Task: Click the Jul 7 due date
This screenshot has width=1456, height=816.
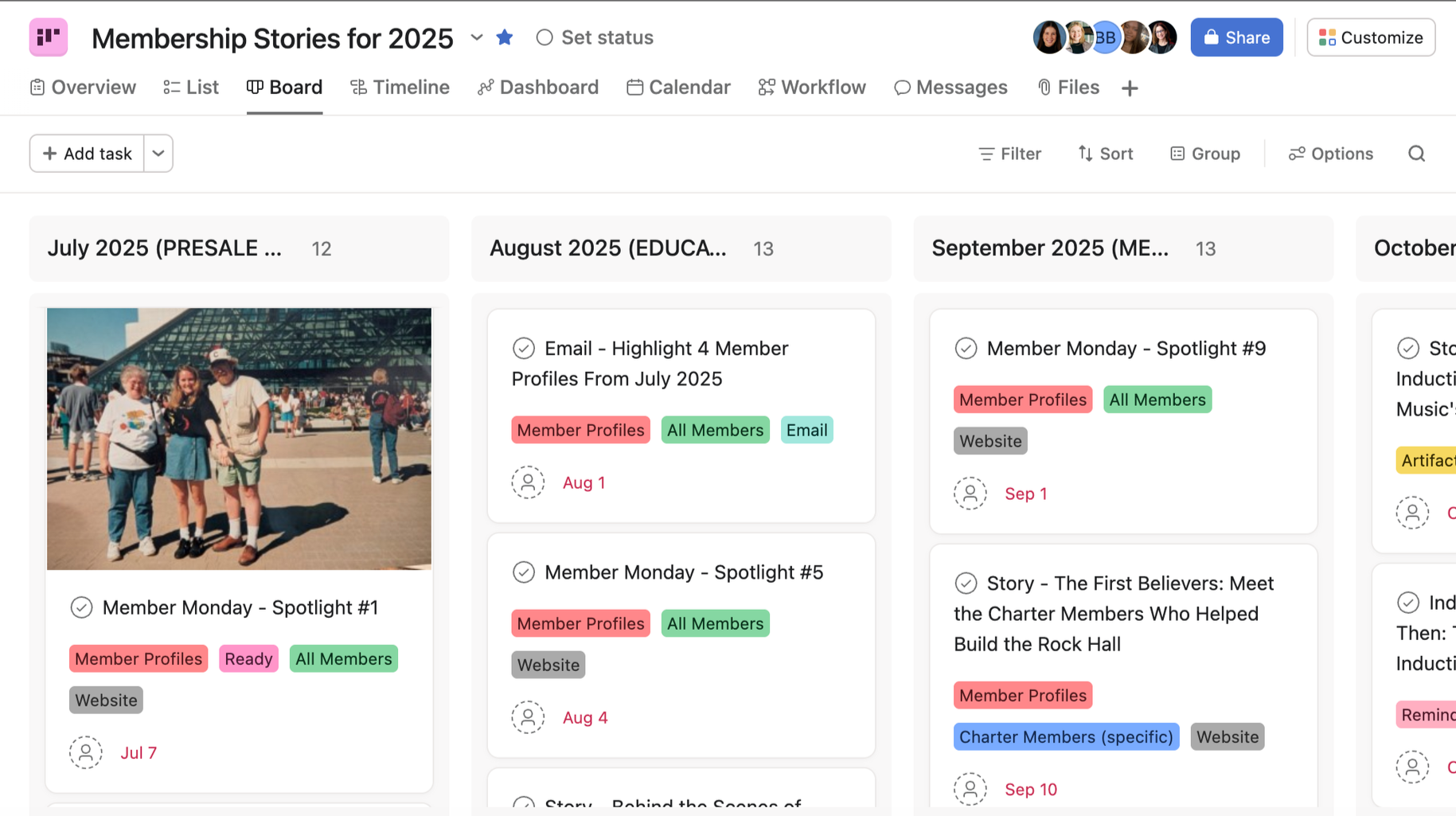Action: (139, 753)
